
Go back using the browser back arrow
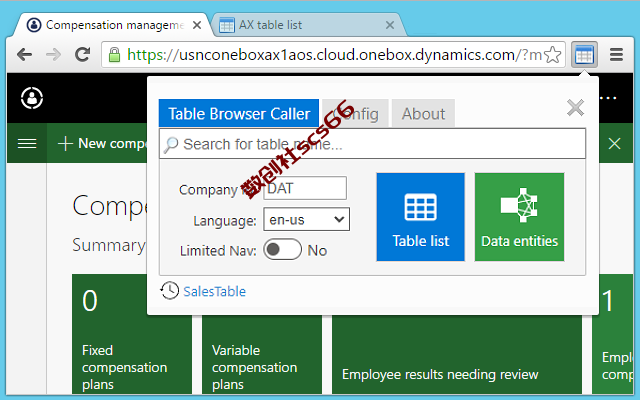coord(24,54)
